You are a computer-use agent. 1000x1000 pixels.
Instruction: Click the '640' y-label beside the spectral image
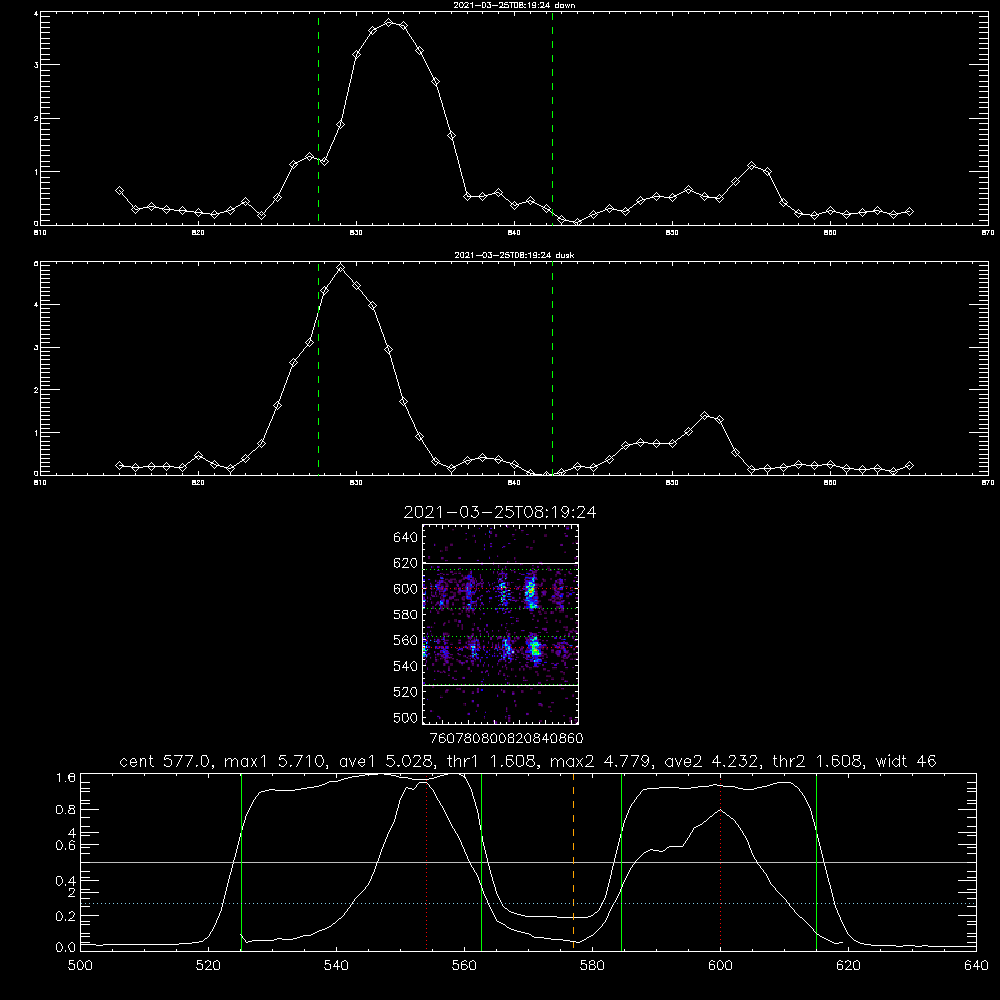tap(406, 538)
